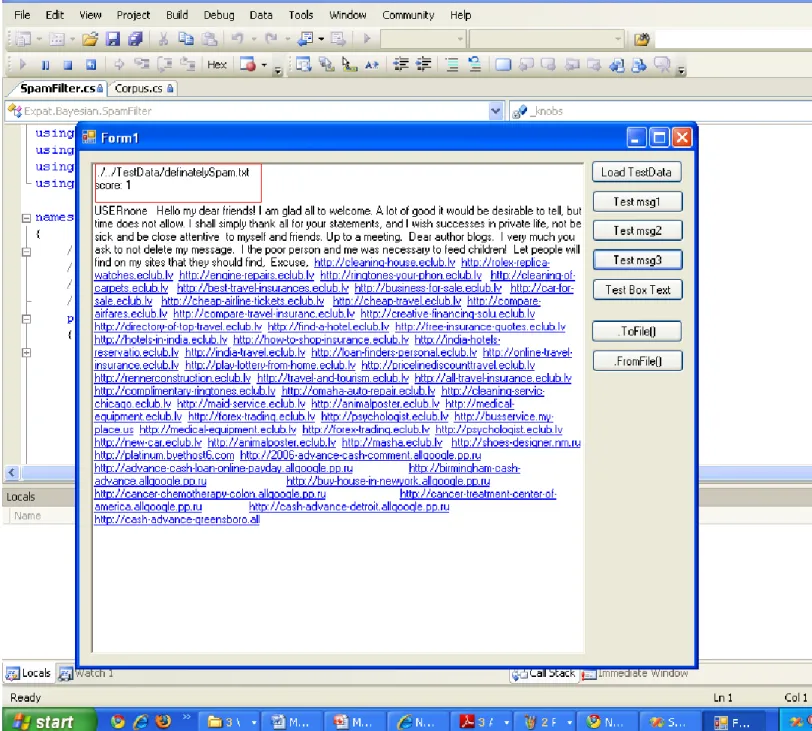Find in Files icon beside search box
The image size is (812, 731).
coord(641,39)
